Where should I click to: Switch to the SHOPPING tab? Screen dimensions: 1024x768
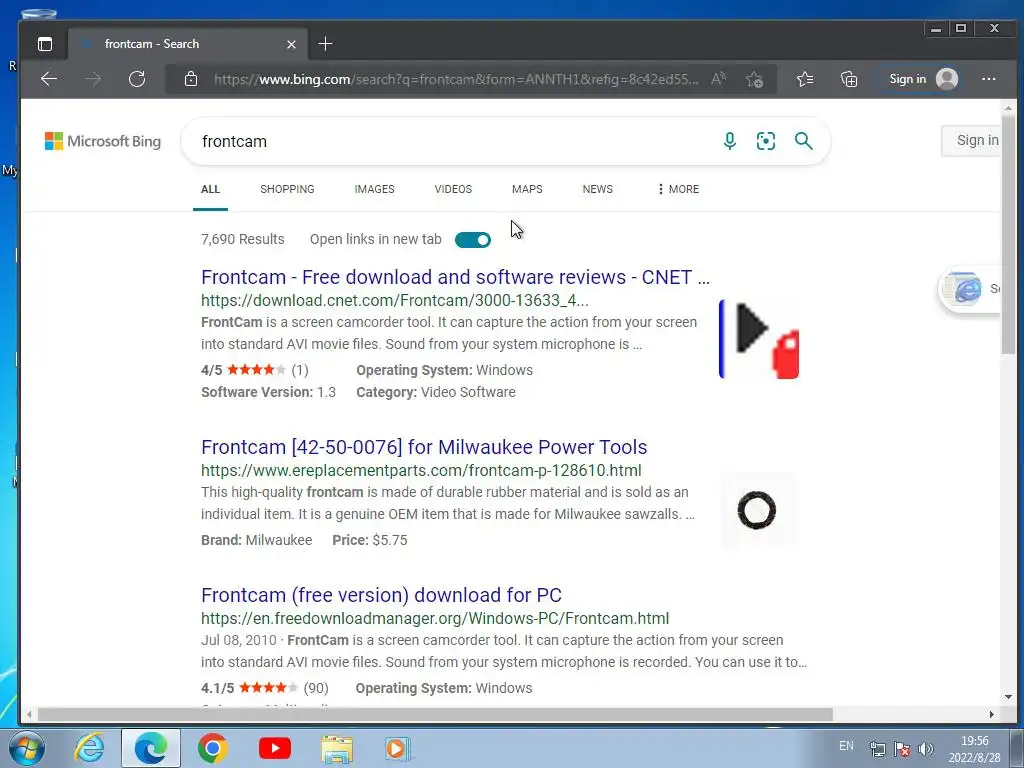287,189
